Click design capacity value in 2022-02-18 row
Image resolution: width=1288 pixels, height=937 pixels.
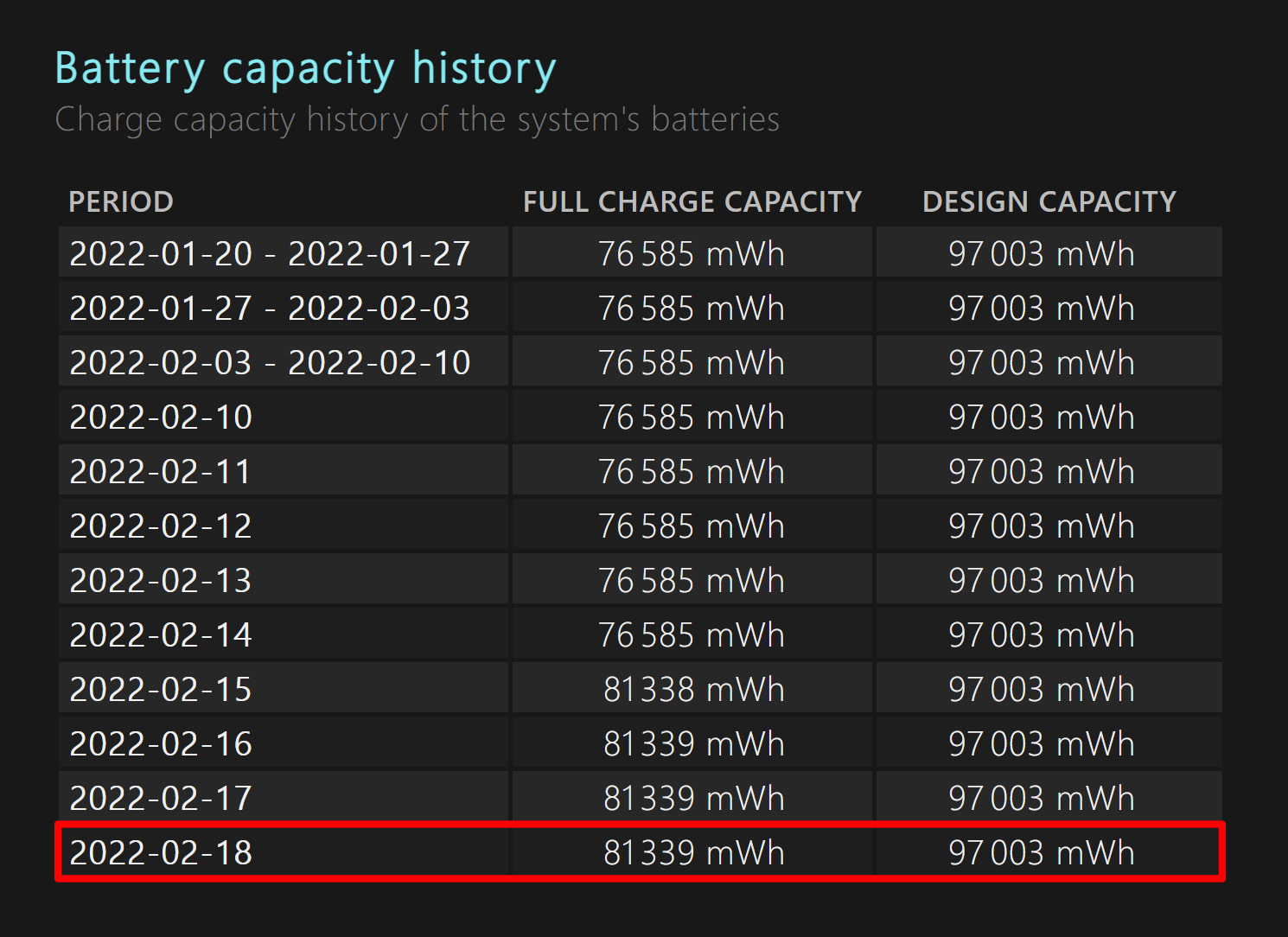click(x=1041, y=852)
